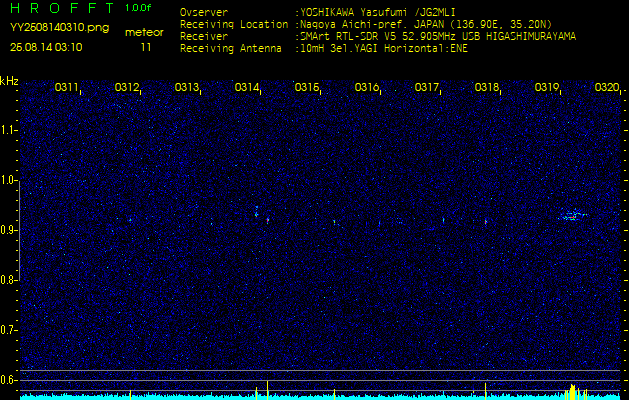Click the meteor count value 11

coord(146,47)
